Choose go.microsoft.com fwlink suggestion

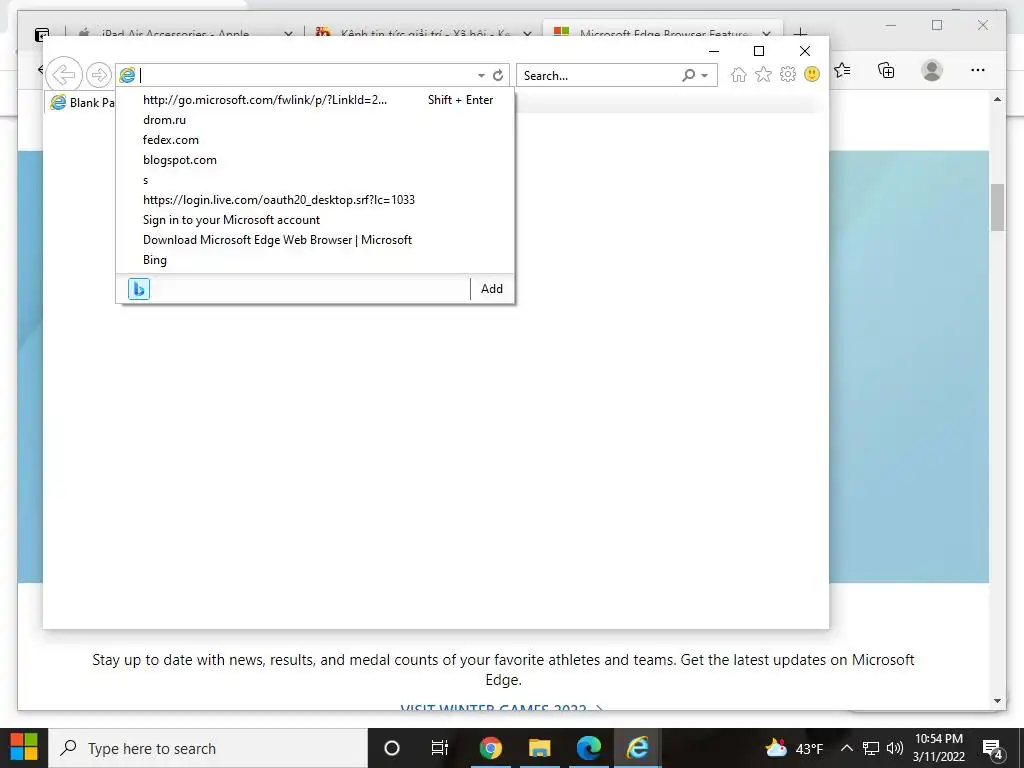(315, 100)
